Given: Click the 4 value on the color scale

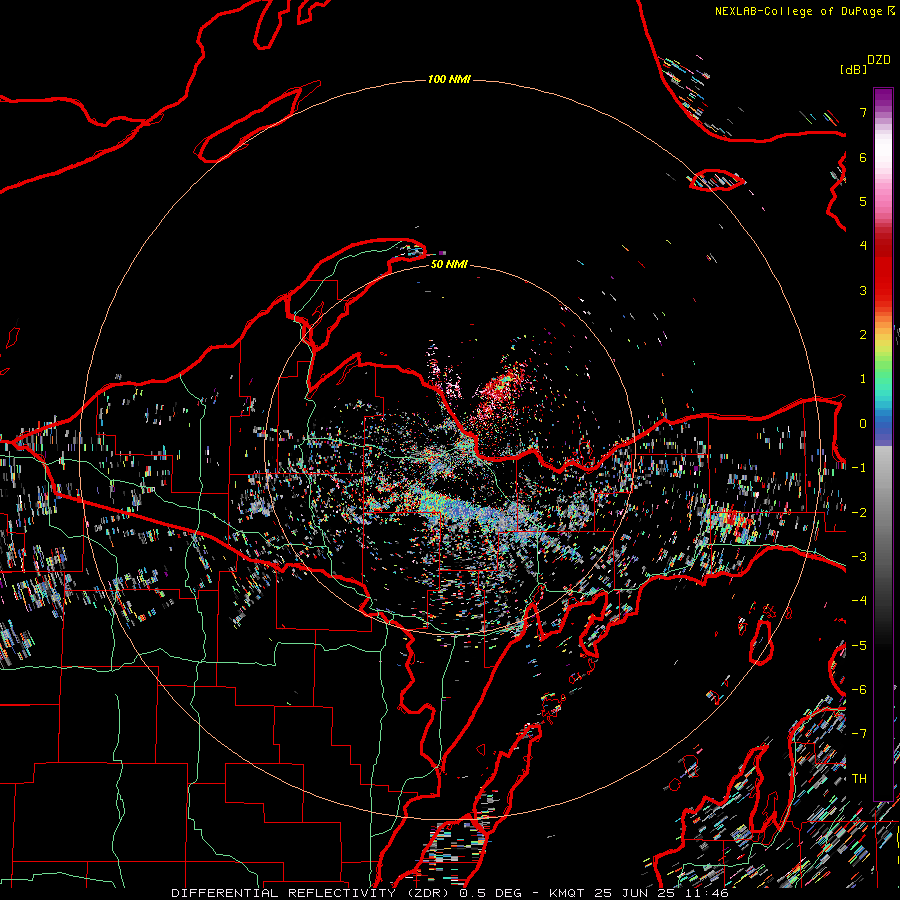Looking at the screenshot, I should coord(863,246).
